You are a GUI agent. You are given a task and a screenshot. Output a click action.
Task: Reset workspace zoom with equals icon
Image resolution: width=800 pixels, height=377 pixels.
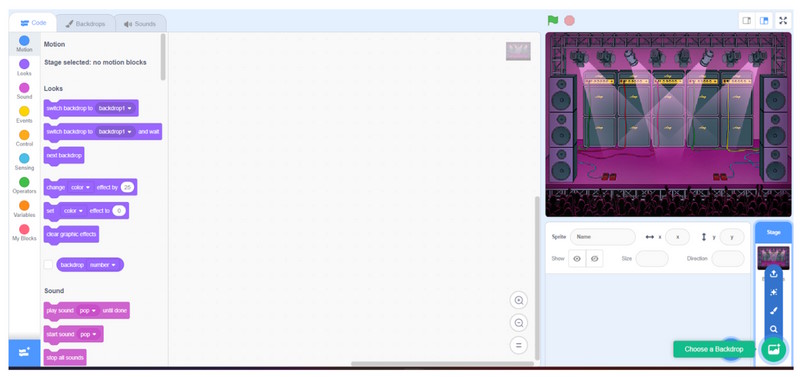[x=519, y=345]
